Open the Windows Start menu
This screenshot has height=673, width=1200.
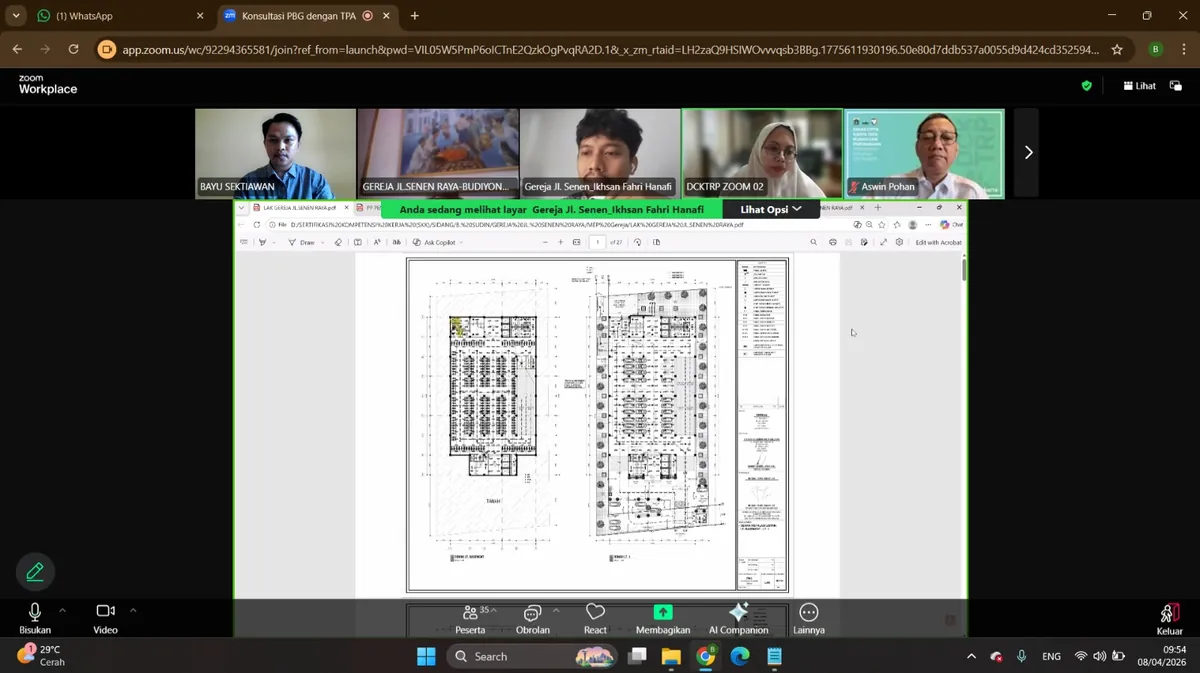(x=426, y=656)
